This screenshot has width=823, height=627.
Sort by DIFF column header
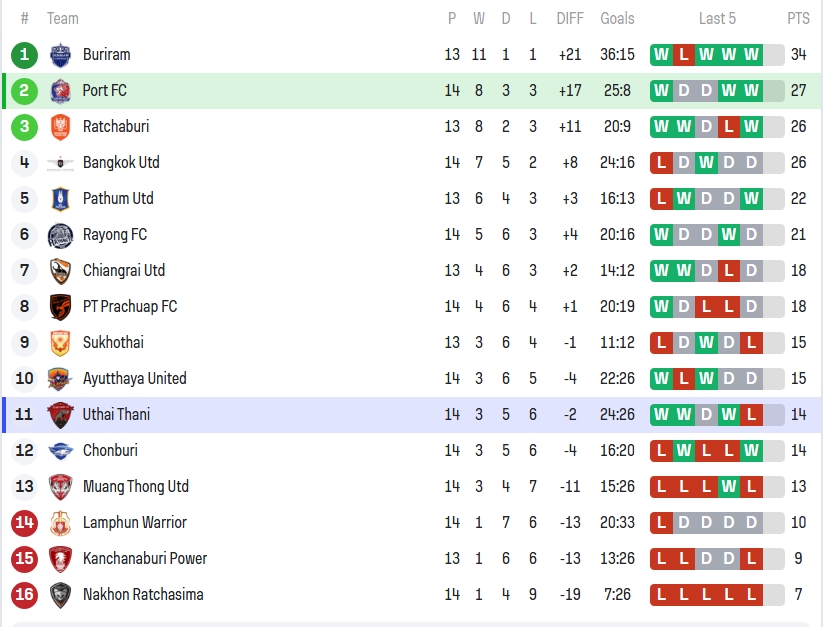pos(570,18)
